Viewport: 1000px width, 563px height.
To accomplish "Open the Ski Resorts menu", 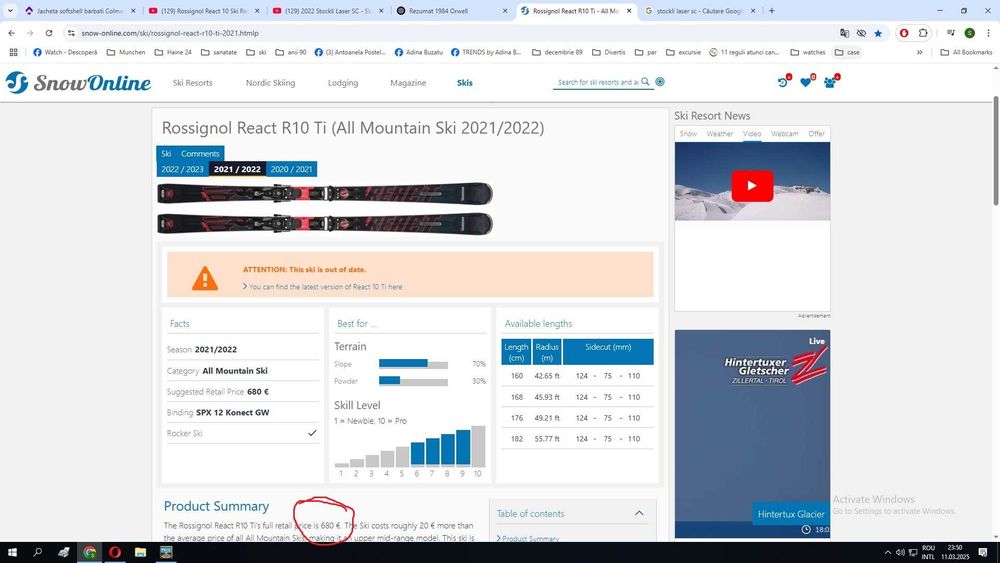I will click(193, 83).
